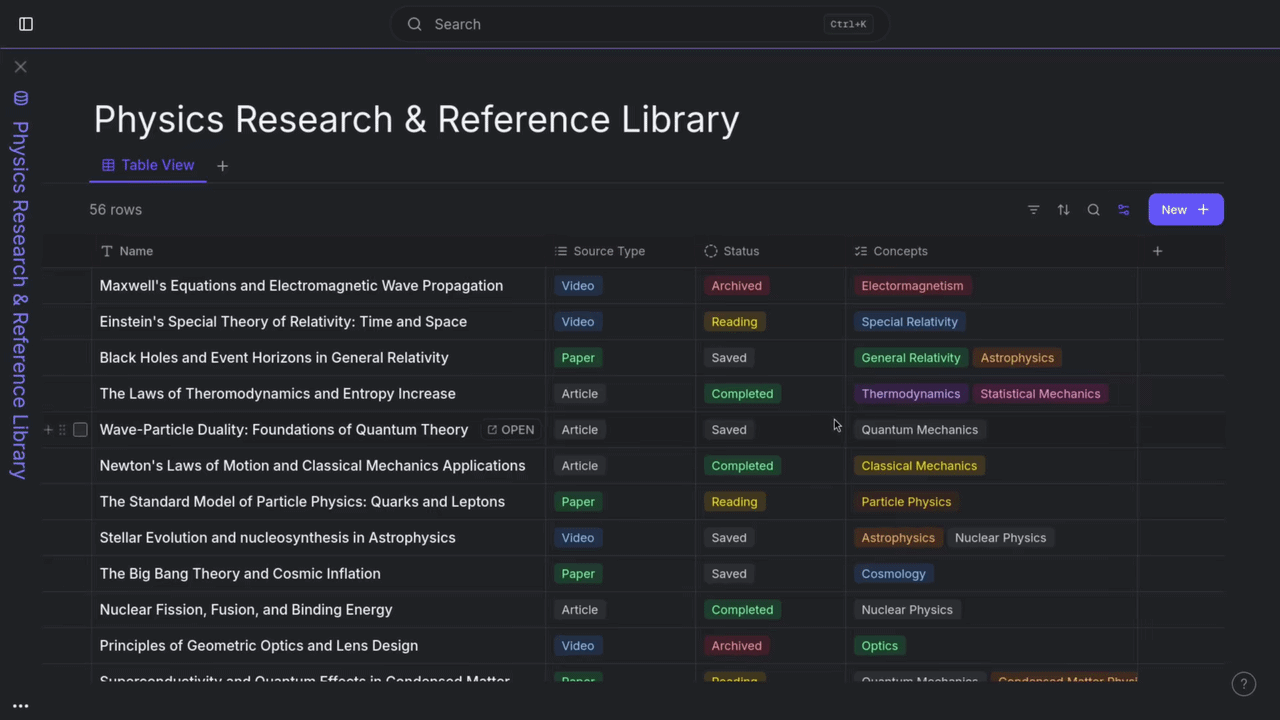Click The Laws of Theromodynamics and Entropy Increase
The height and width of the screenshot is (720, 1280).
(277, 394)
